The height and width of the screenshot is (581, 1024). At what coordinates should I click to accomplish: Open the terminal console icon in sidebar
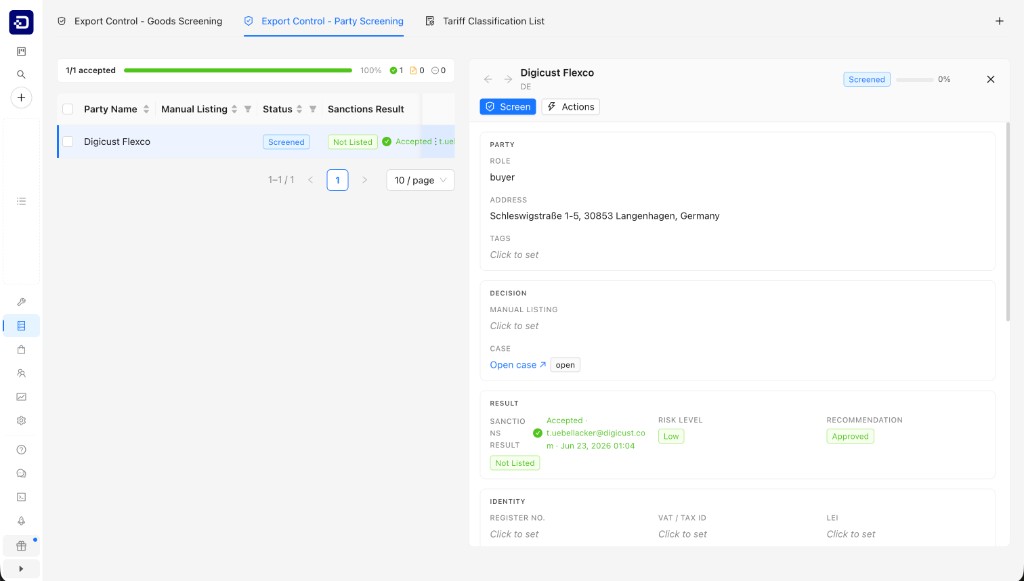click(21, 497)
